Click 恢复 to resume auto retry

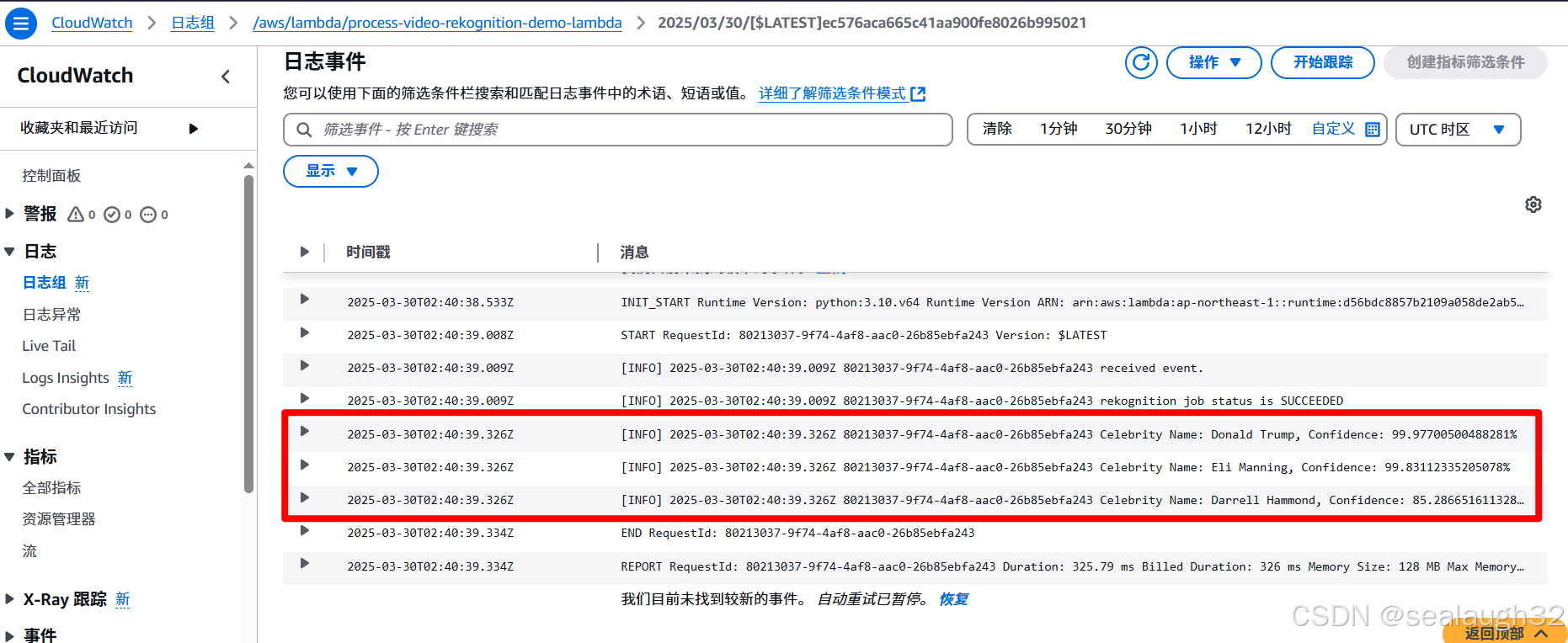[953, 599]
